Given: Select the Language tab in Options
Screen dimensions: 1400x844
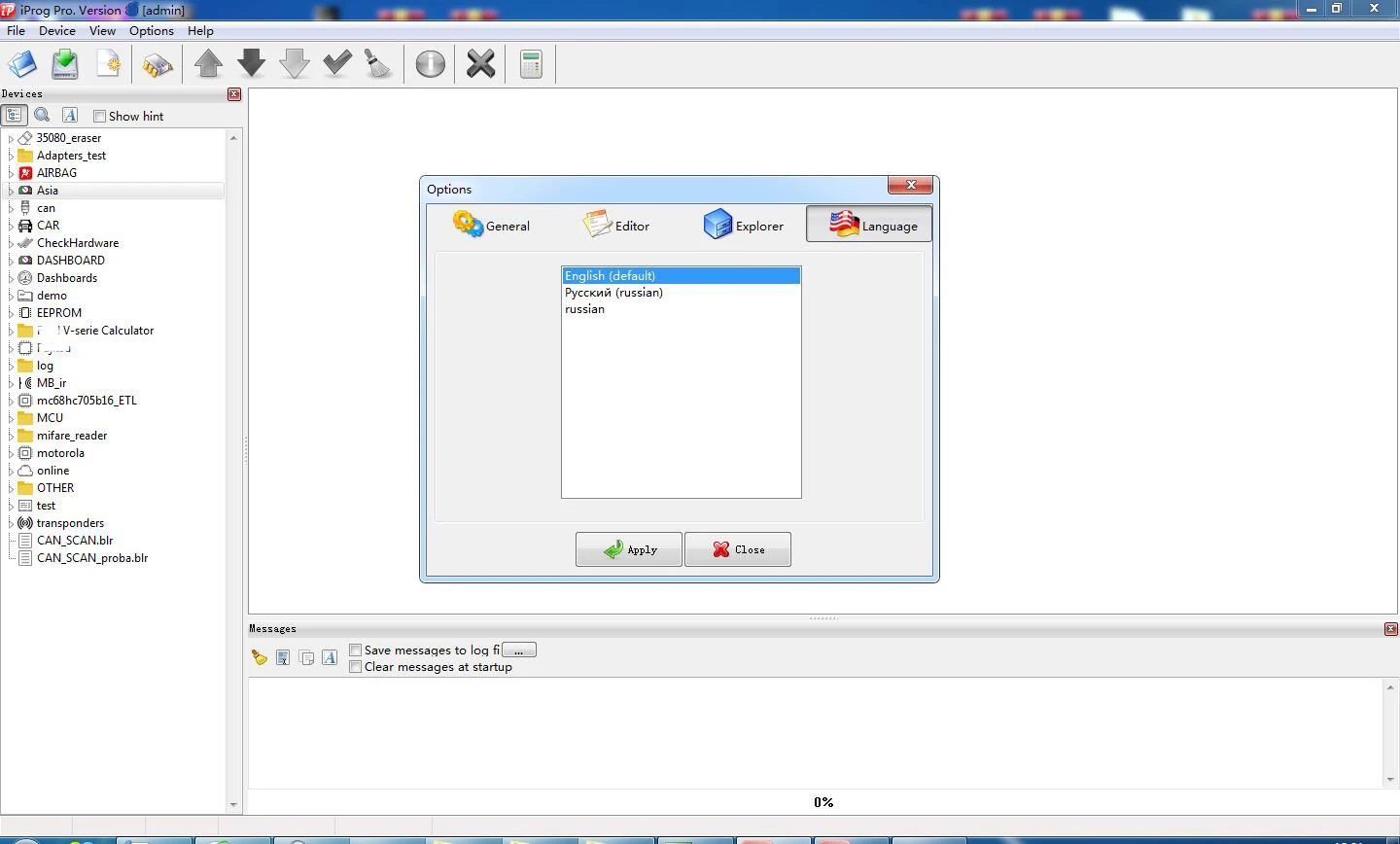Looking at the screenshot, I should pos(869,225).
